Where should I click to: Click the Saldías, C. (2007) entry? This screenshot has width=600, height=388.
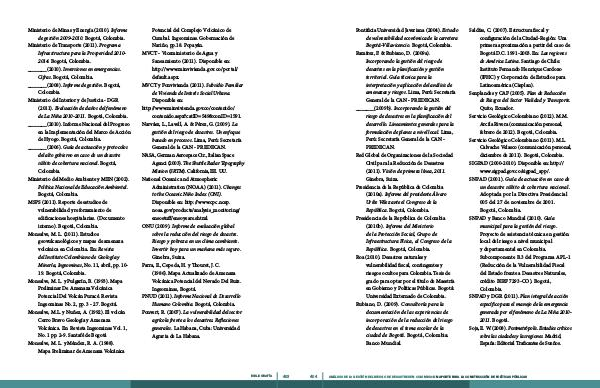click(x=520, y=57)
